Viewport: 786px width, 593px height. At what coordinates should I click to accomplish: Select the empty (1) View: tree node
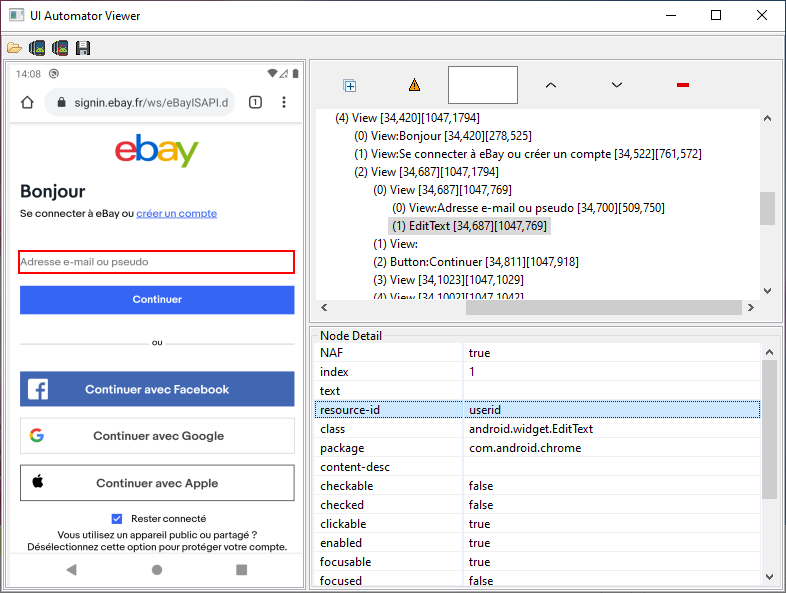[x=396, y=244]
